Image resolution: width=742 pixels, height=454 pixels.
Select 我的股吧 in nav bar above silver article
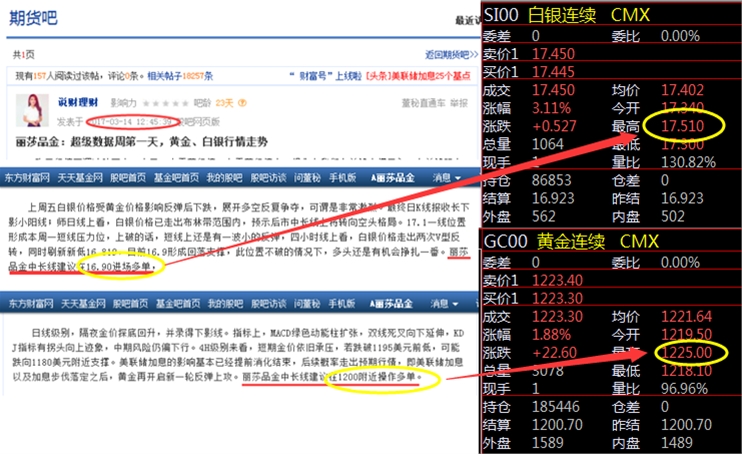pos(224,178)
